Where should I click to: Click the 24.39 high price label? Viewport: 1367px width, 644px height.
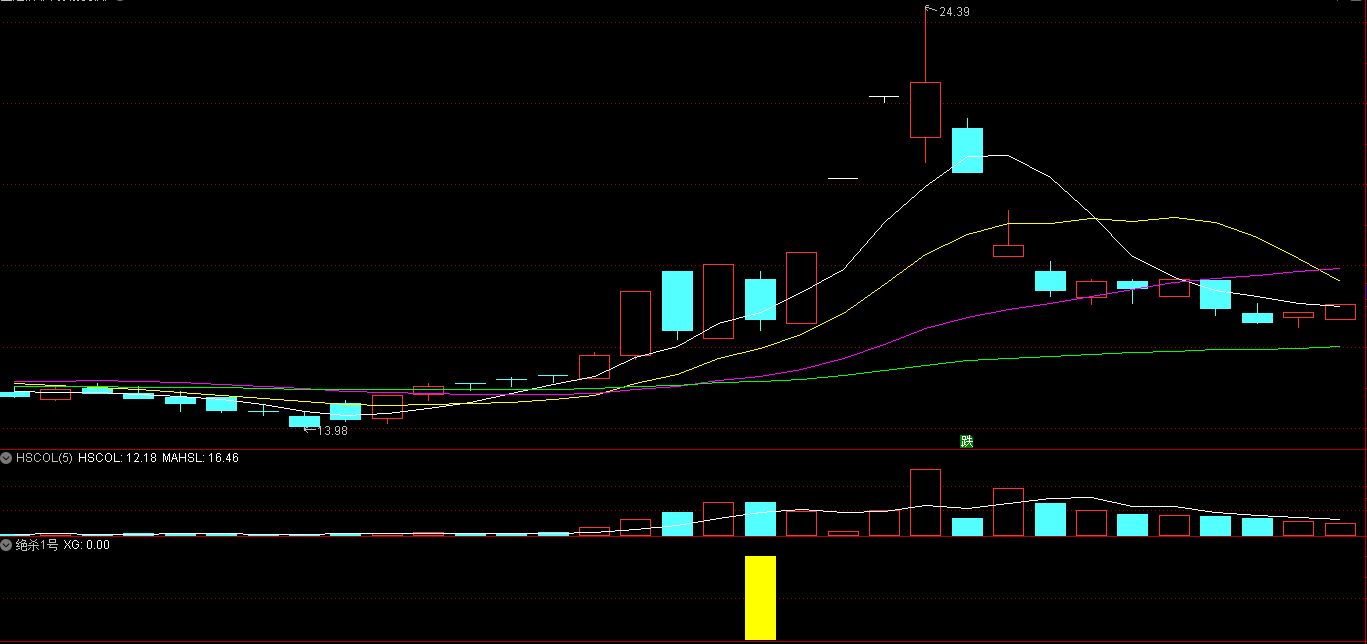pos(953,12)
